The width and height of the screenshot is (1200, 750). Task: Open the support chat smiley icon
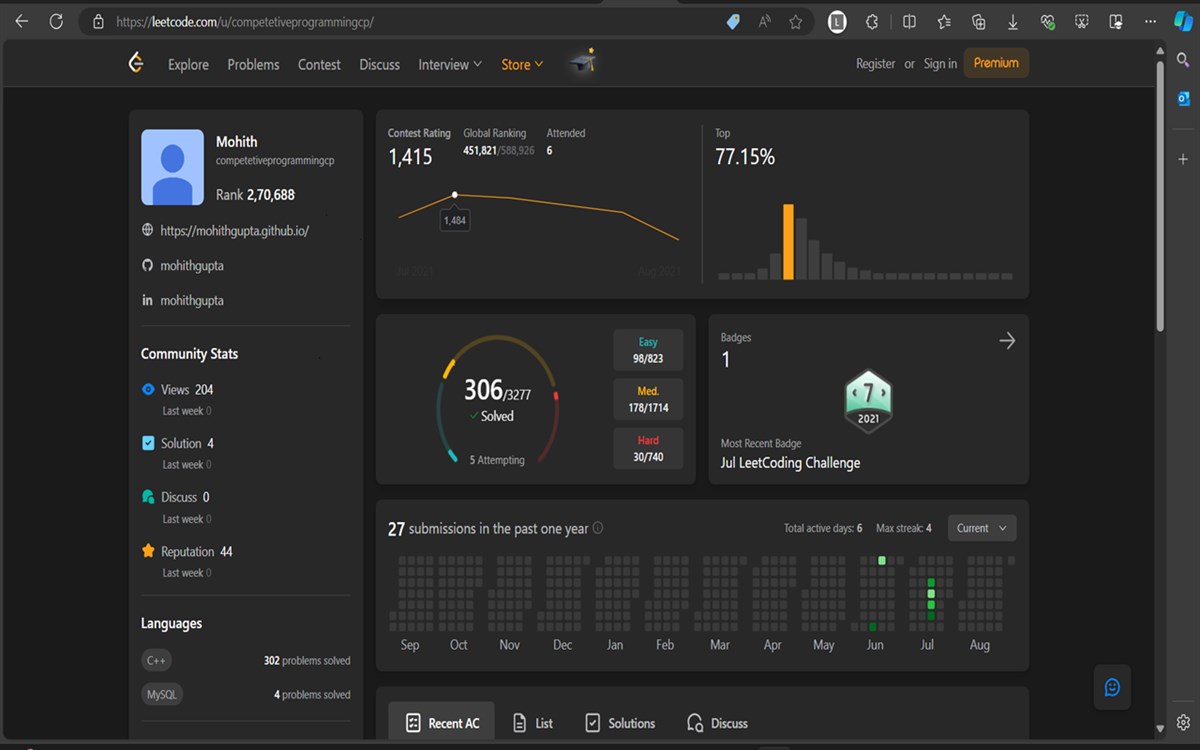[1112, 687]
